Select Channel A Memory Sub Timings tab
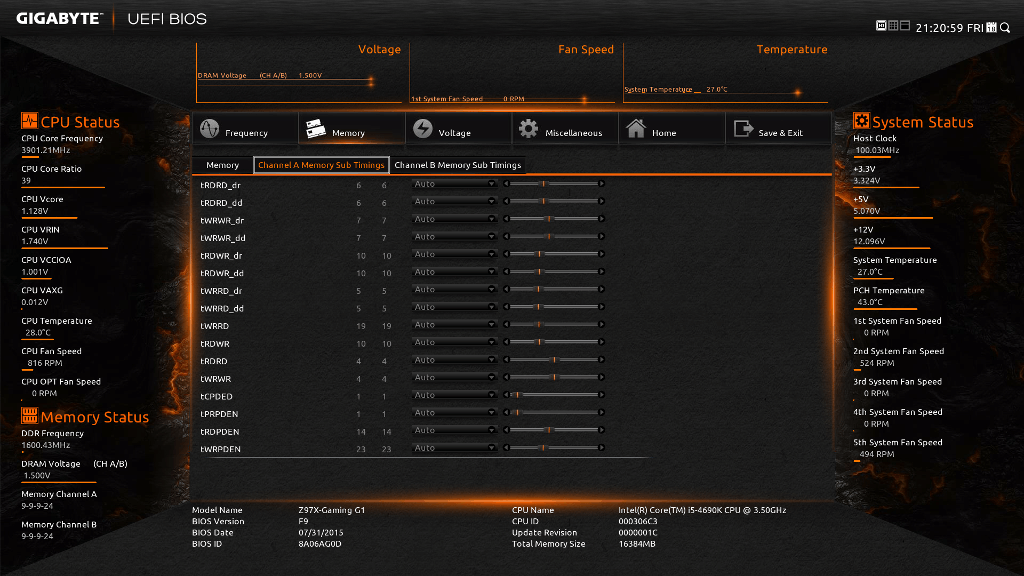 [321, 165]
